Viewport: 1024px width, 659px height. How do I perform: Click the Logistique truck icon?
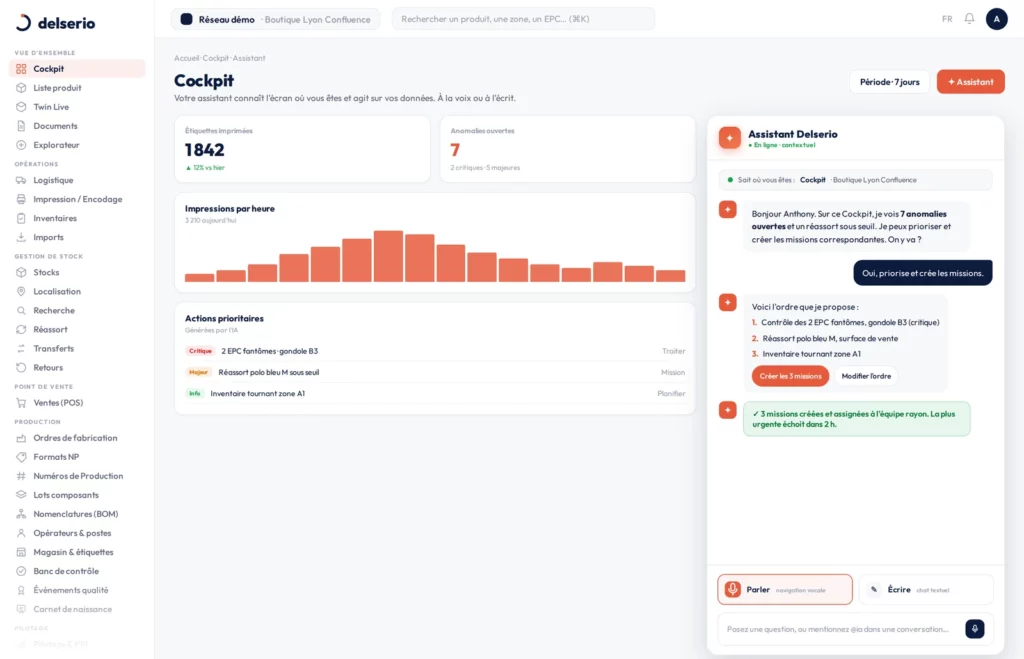click(21, 180)
